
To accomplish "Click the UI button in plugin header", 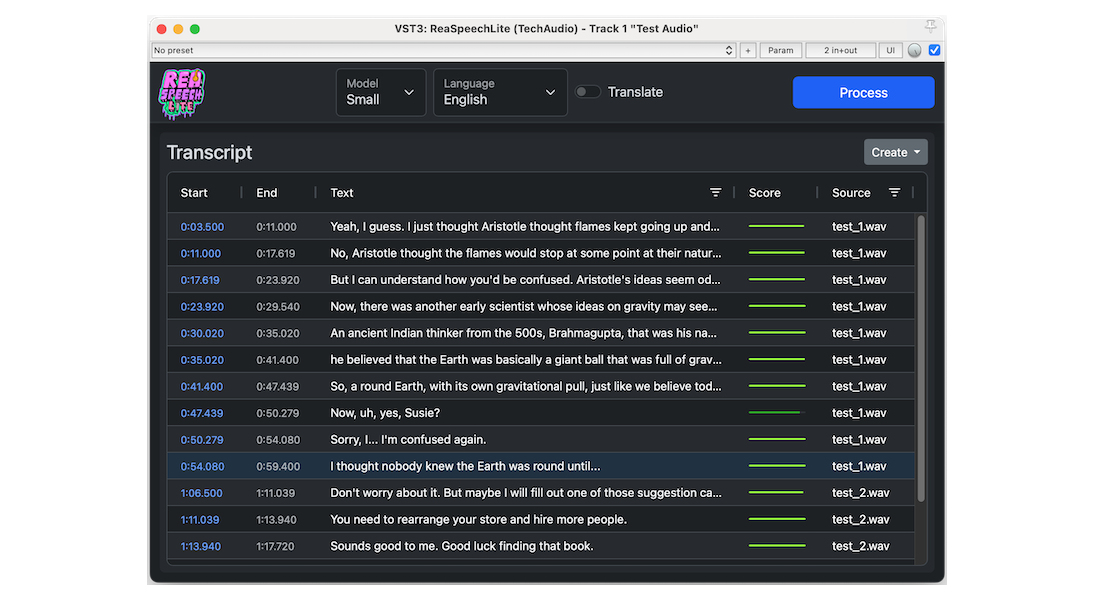I will click(890, 50).
